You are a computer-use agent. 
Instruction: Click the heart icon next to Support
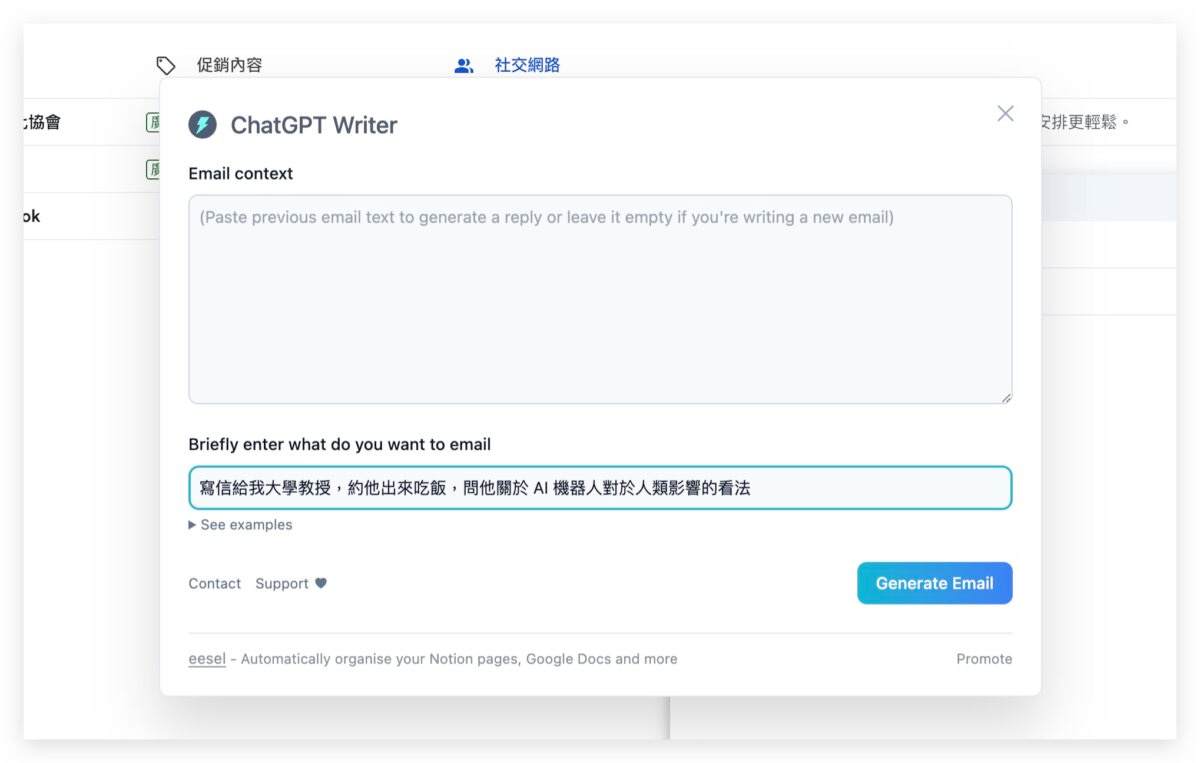click(x=321, y=583)
